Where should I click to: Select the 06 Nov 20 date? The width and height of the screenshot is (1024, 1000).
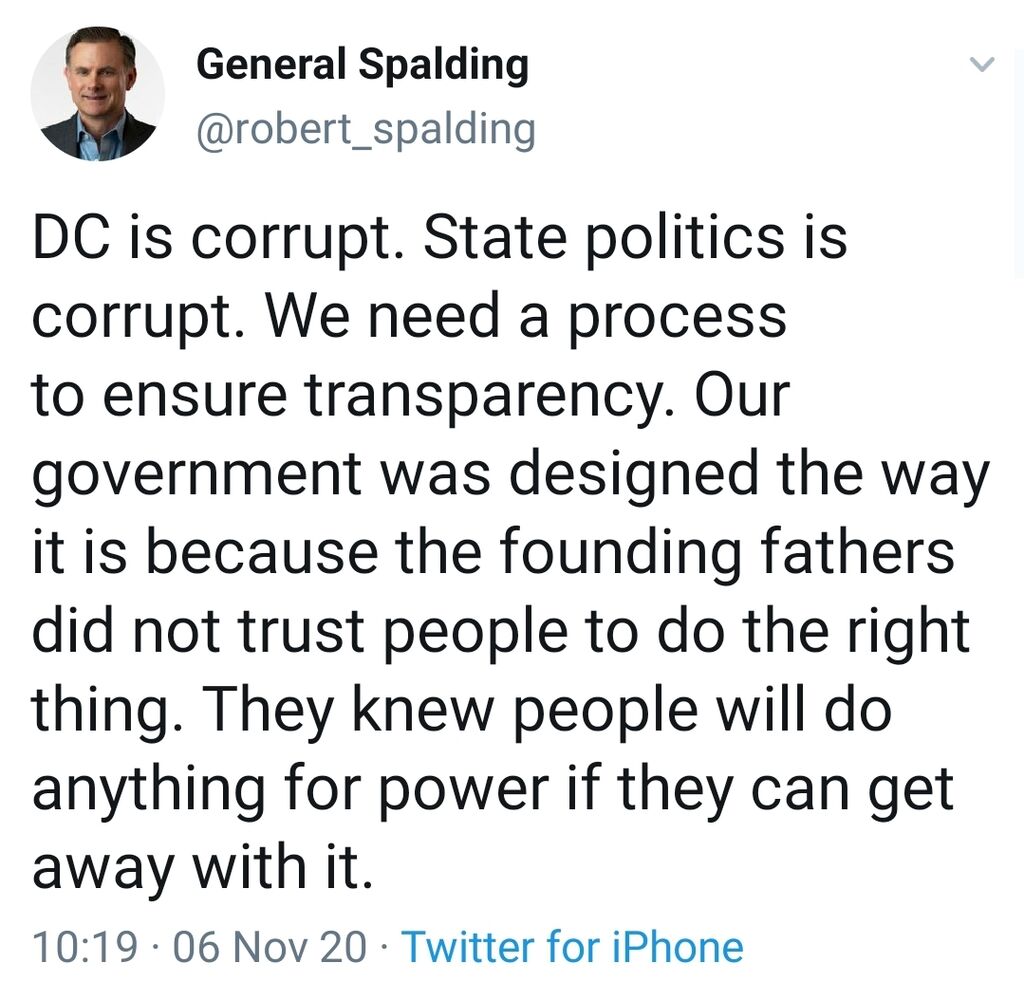(x=270, y=946)
